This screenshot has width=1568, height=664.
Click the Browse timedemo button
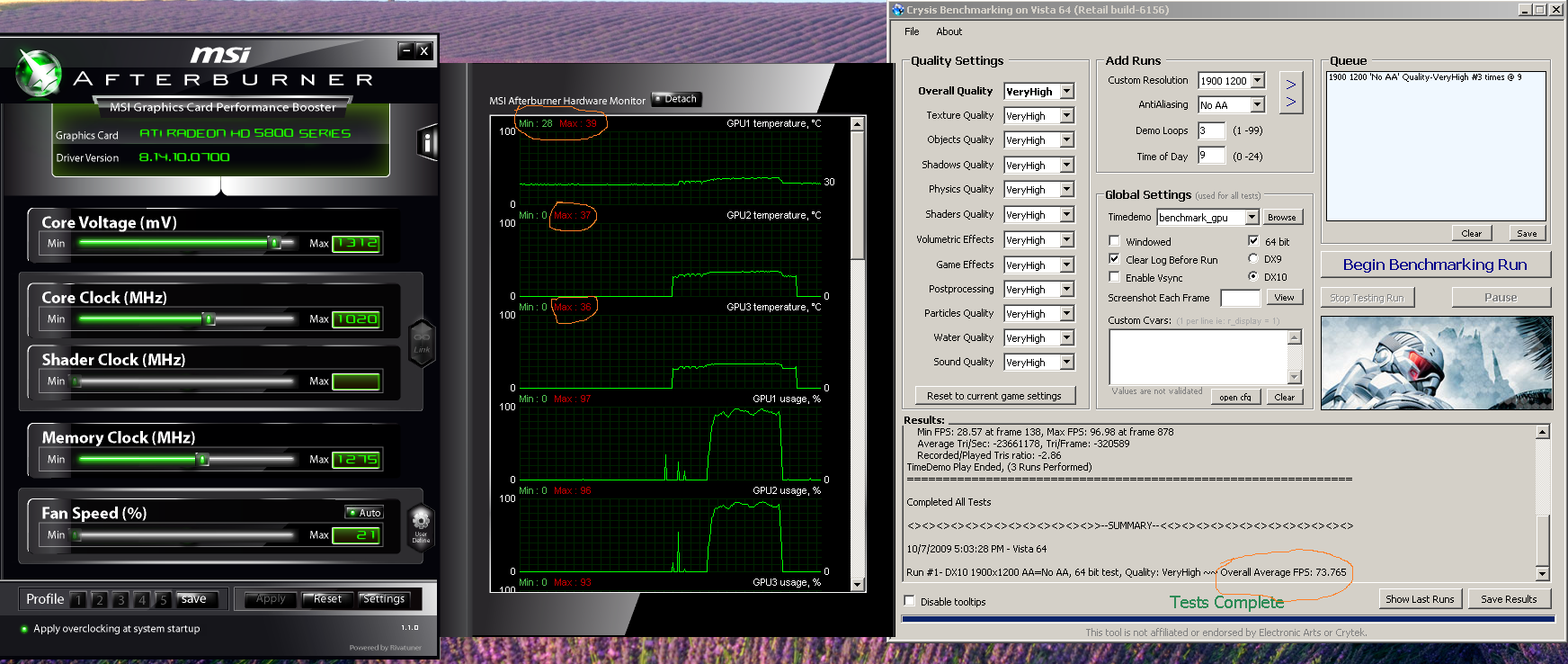tap(1282, 218)
